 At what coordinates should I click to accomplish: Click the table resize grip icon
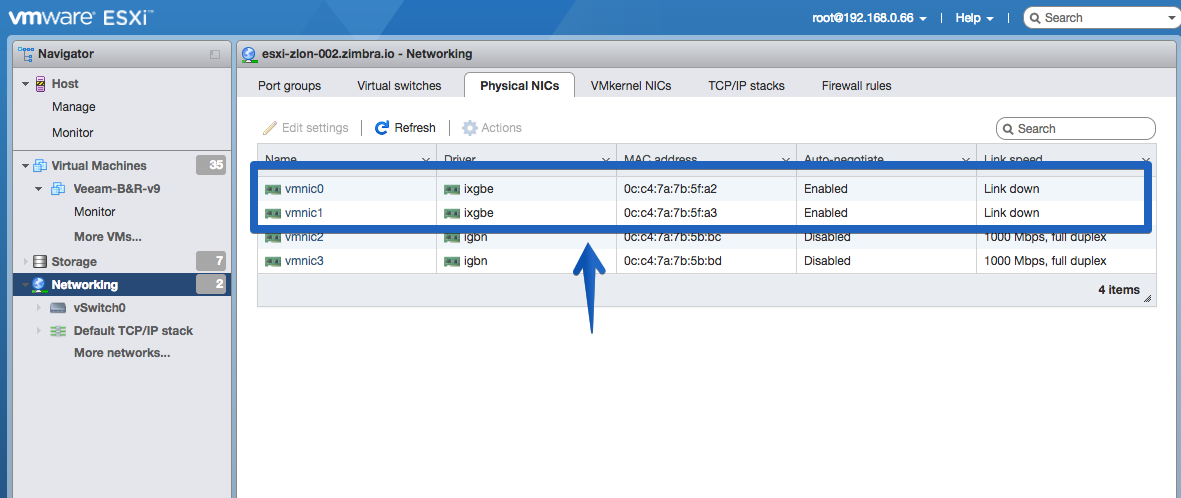(1147, 299)
